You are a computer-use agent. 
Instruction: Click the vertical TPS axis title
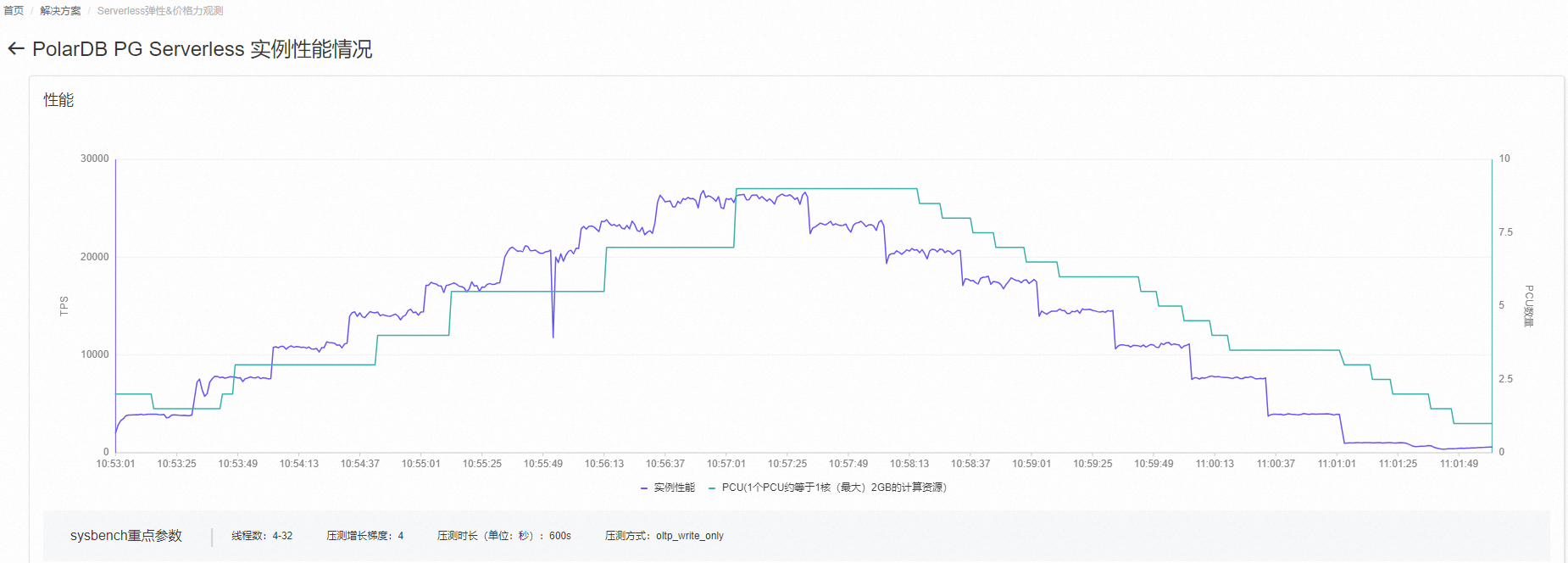coord(64,306)
